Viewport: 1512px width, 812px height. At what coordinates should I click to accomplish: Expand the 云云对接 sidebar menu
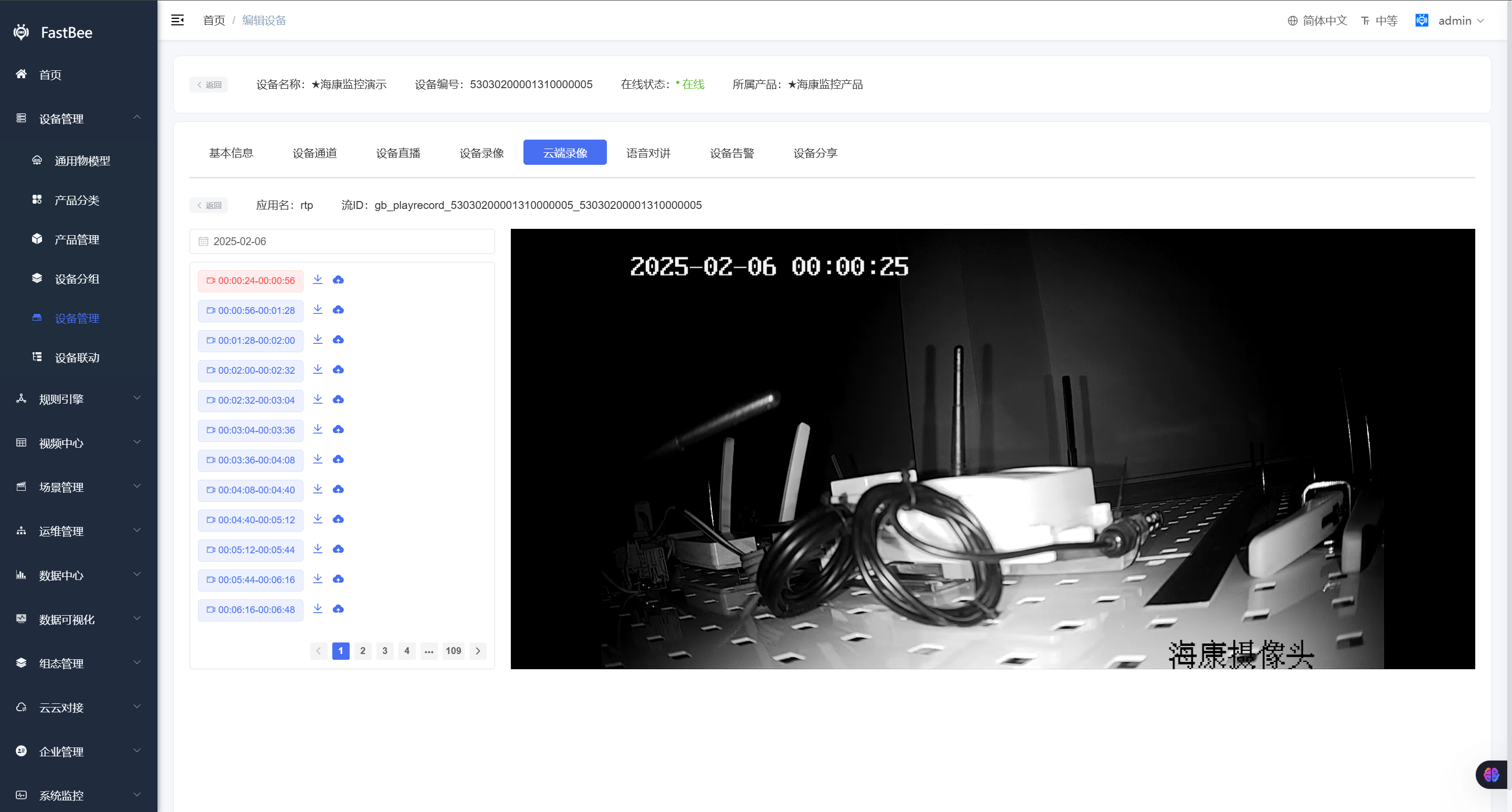pos(79,708)
